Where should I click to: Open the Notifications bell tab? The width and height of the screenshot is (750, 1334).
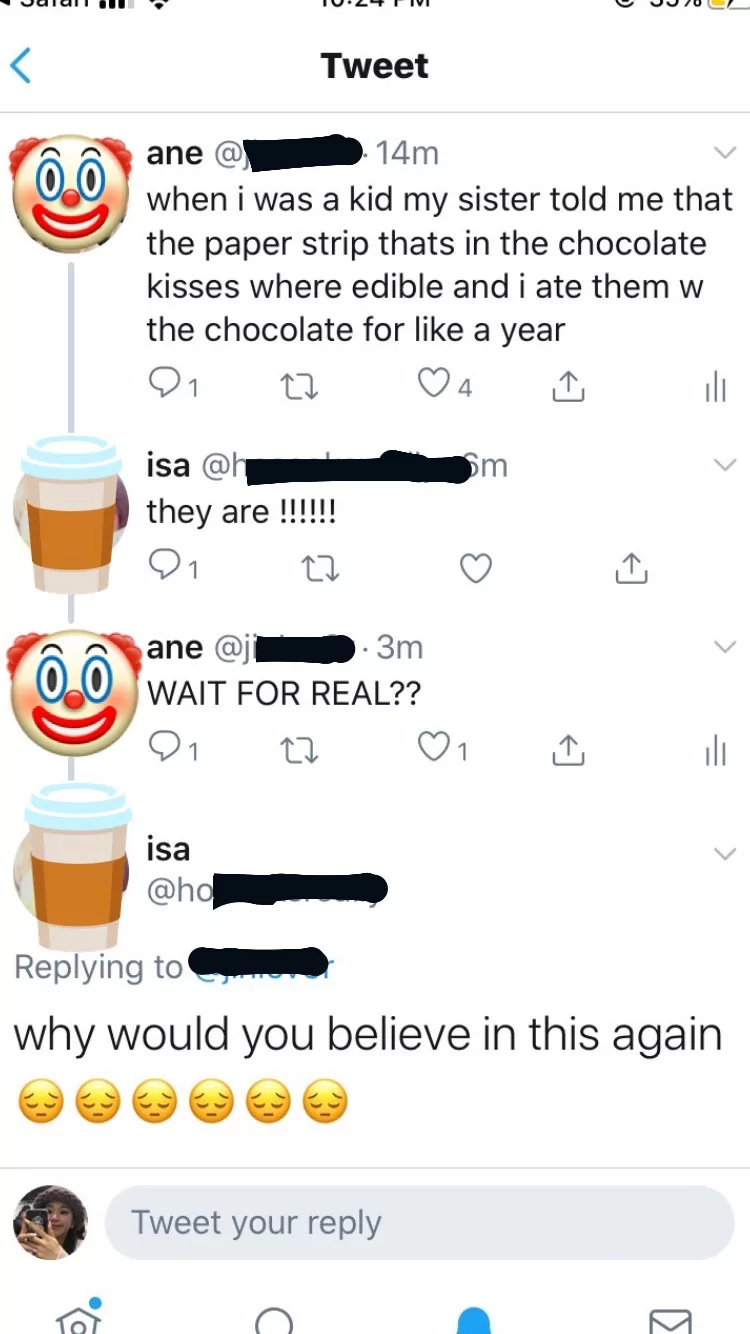pos(474,1320)
